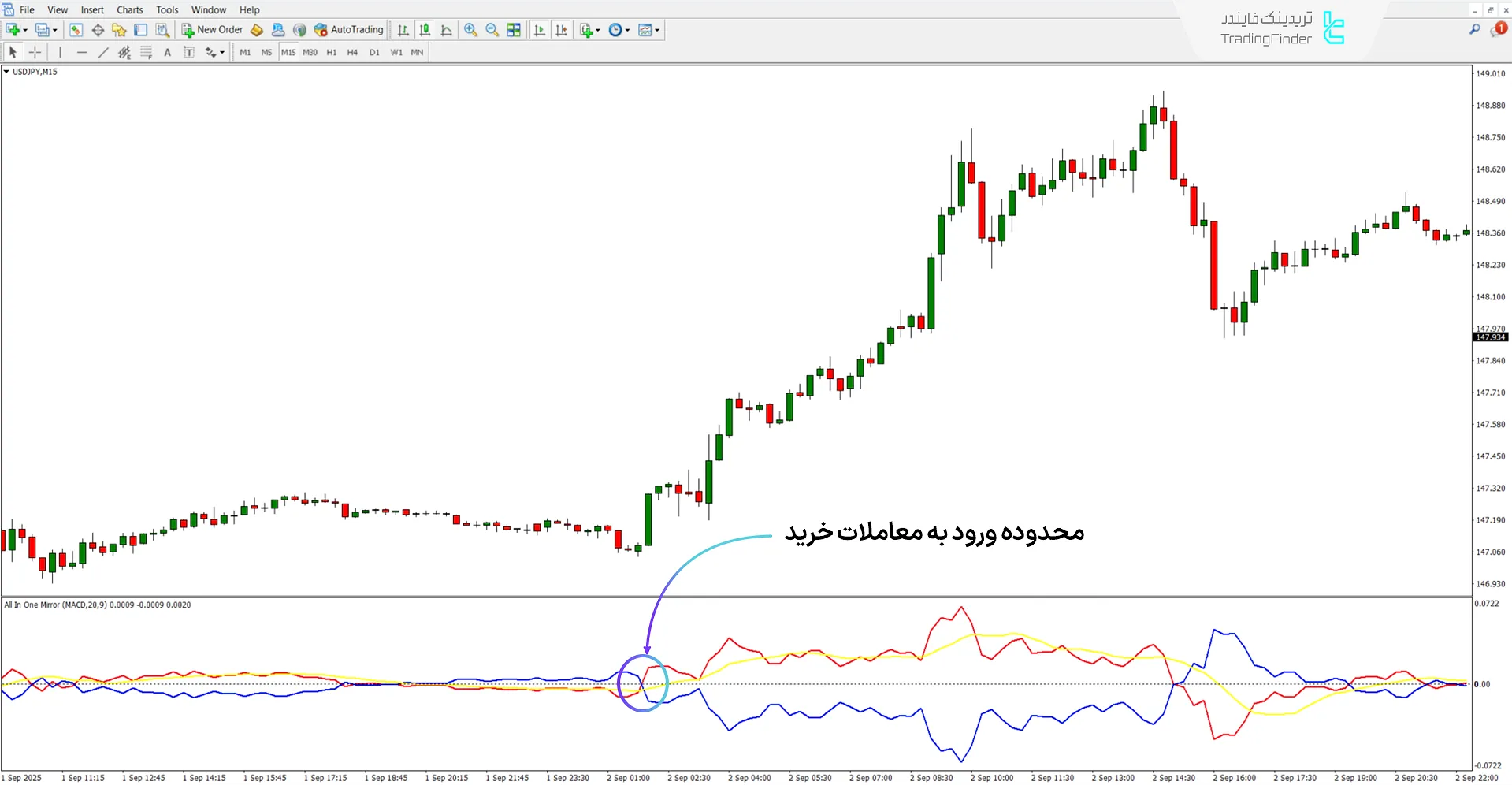The width and height of the screenshot is (1512, 785).
Task: Zoom out of the chart
Action: point(492,30)
